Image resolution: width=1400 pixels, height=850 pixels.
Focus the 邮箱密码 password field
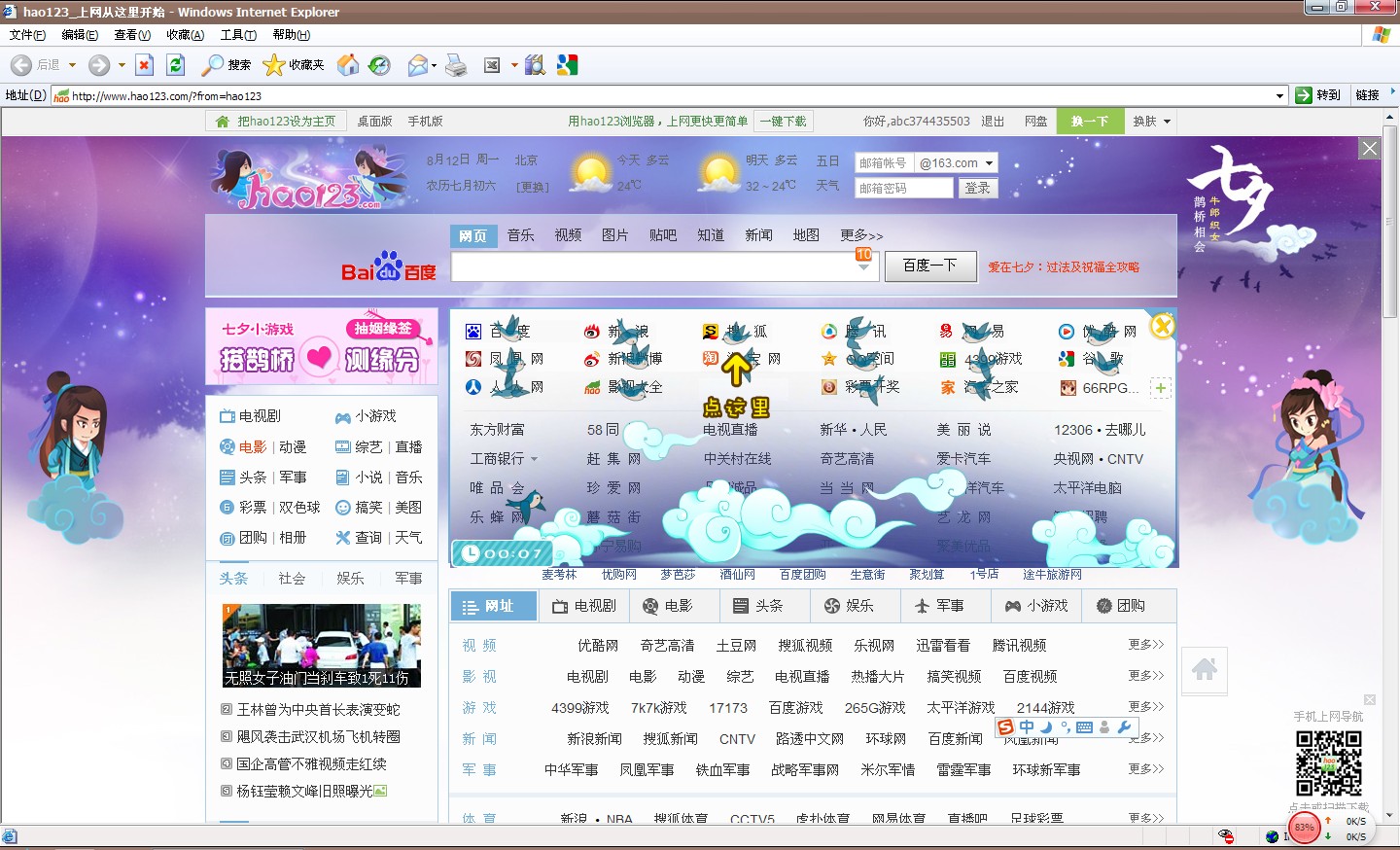pyautogui.click(x=904, y=189)
